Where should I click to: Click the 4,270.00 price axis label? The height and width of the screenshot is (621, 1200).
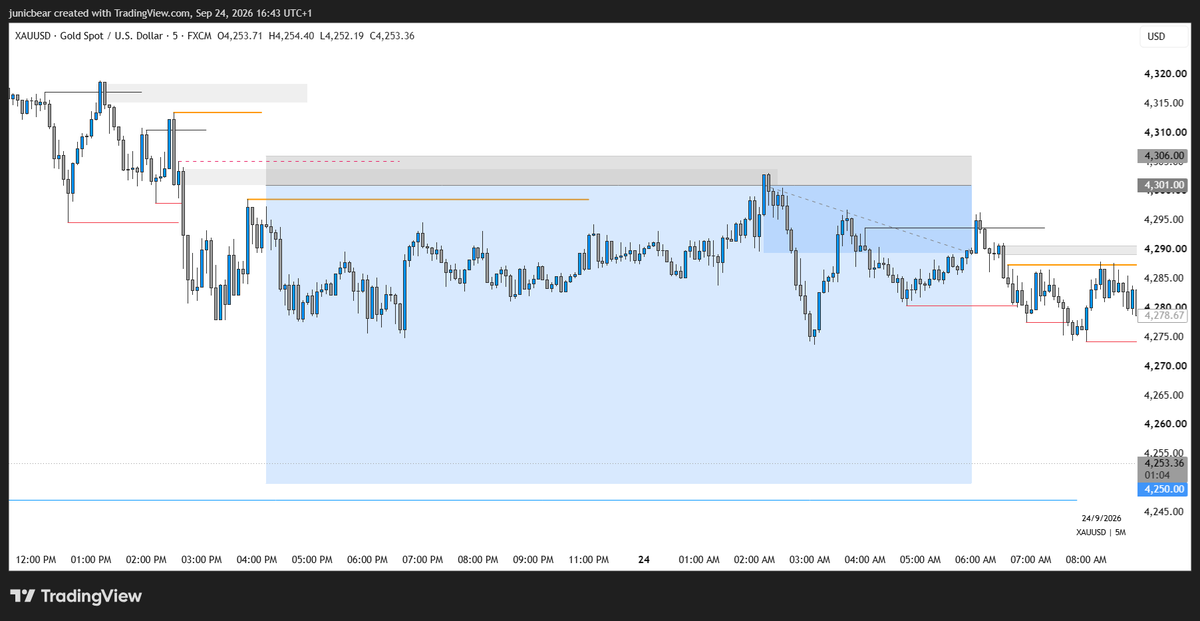(1164, 366)
